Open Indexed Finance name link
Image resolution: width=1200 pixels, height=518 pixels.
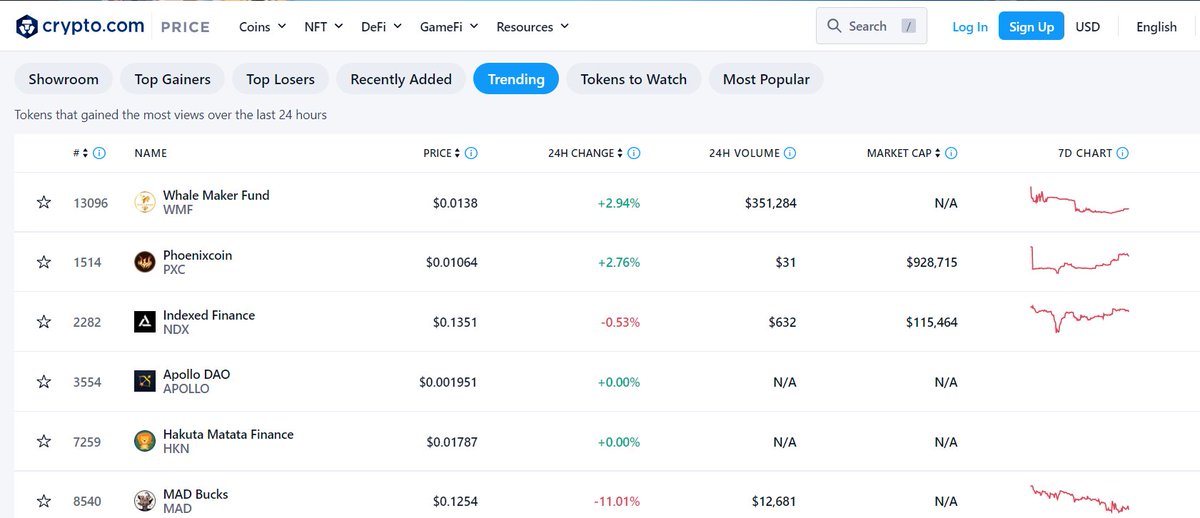click(209, 315)
